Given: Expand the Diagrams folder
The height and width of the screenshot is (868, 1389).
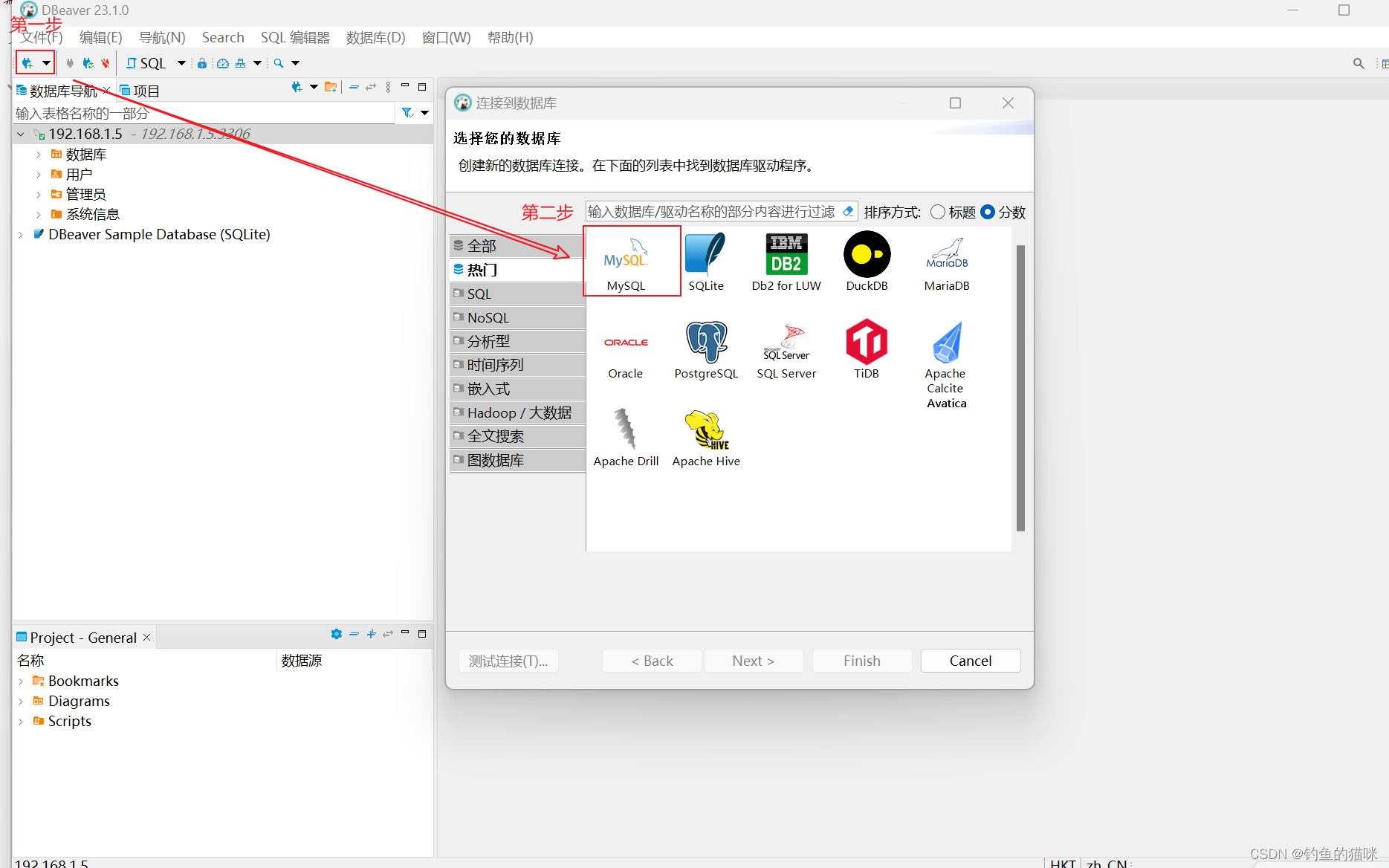Looking at the screenshot, I should [21, 702].
